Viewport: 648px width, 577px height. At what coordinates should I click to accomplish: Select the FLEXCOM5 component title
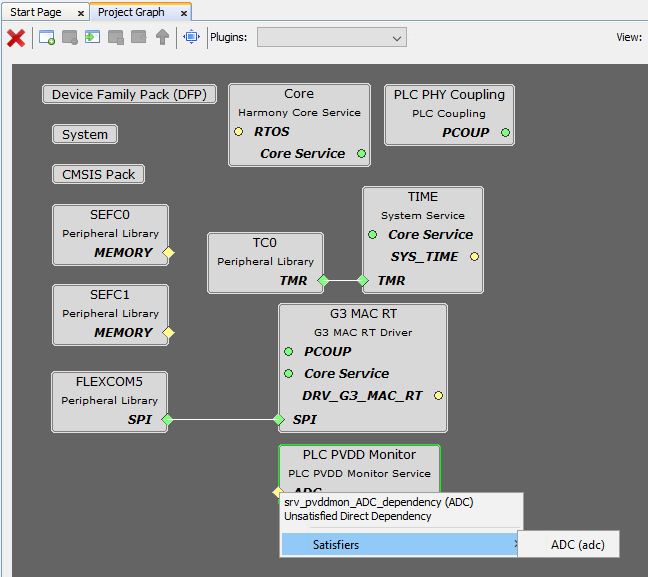pyautogui.click(x=109, y=382)
